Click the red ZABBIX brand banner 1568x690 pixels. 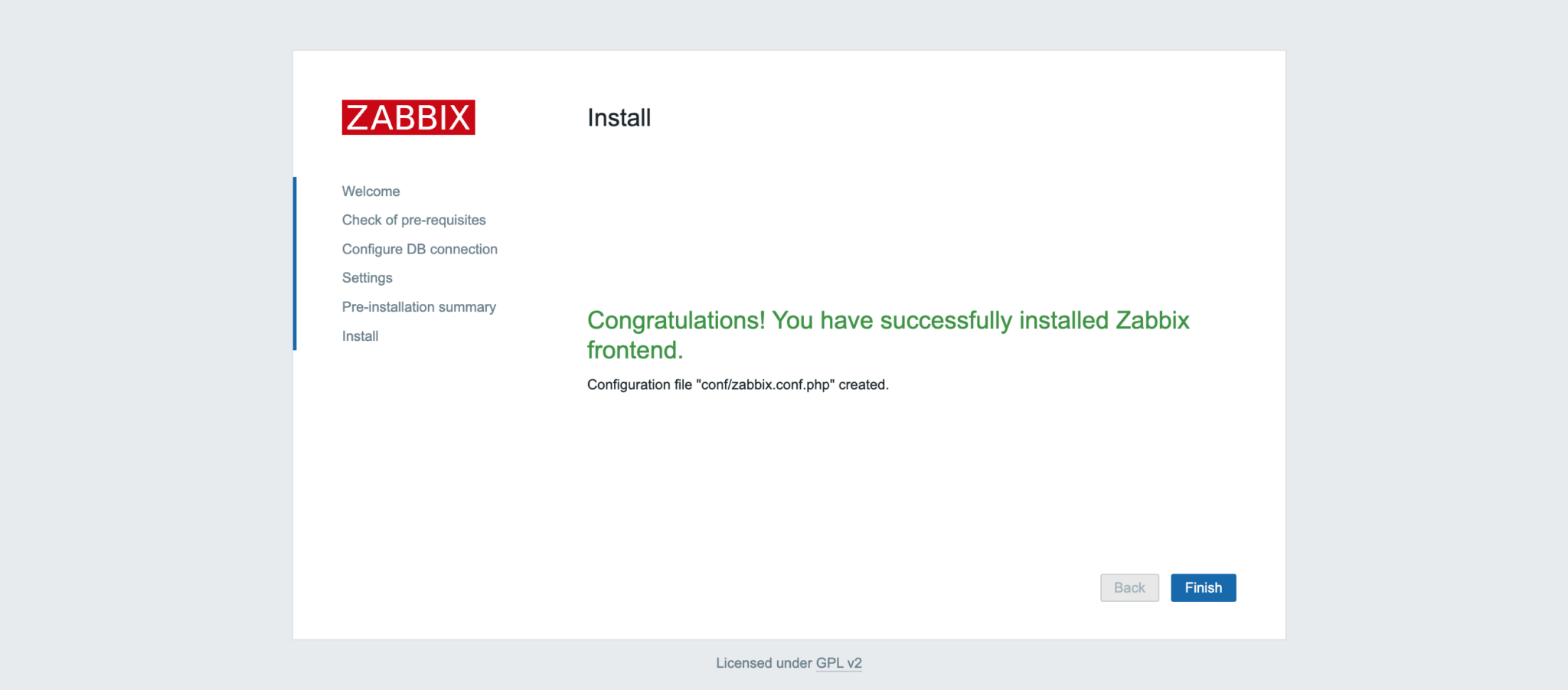[408, 116]
